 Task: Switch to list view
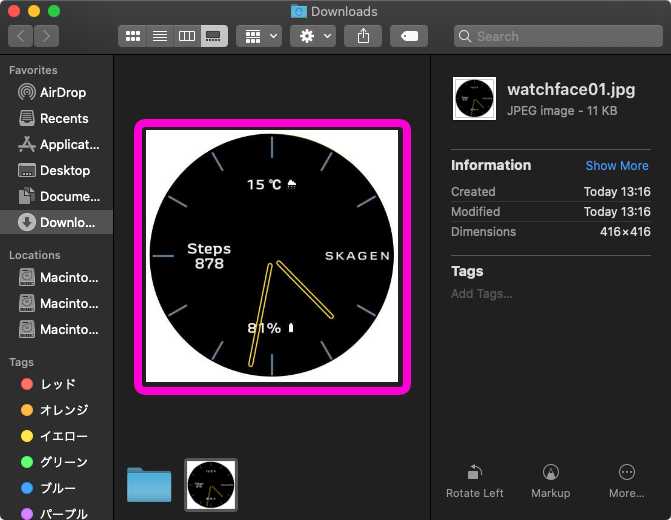(160, 36)
